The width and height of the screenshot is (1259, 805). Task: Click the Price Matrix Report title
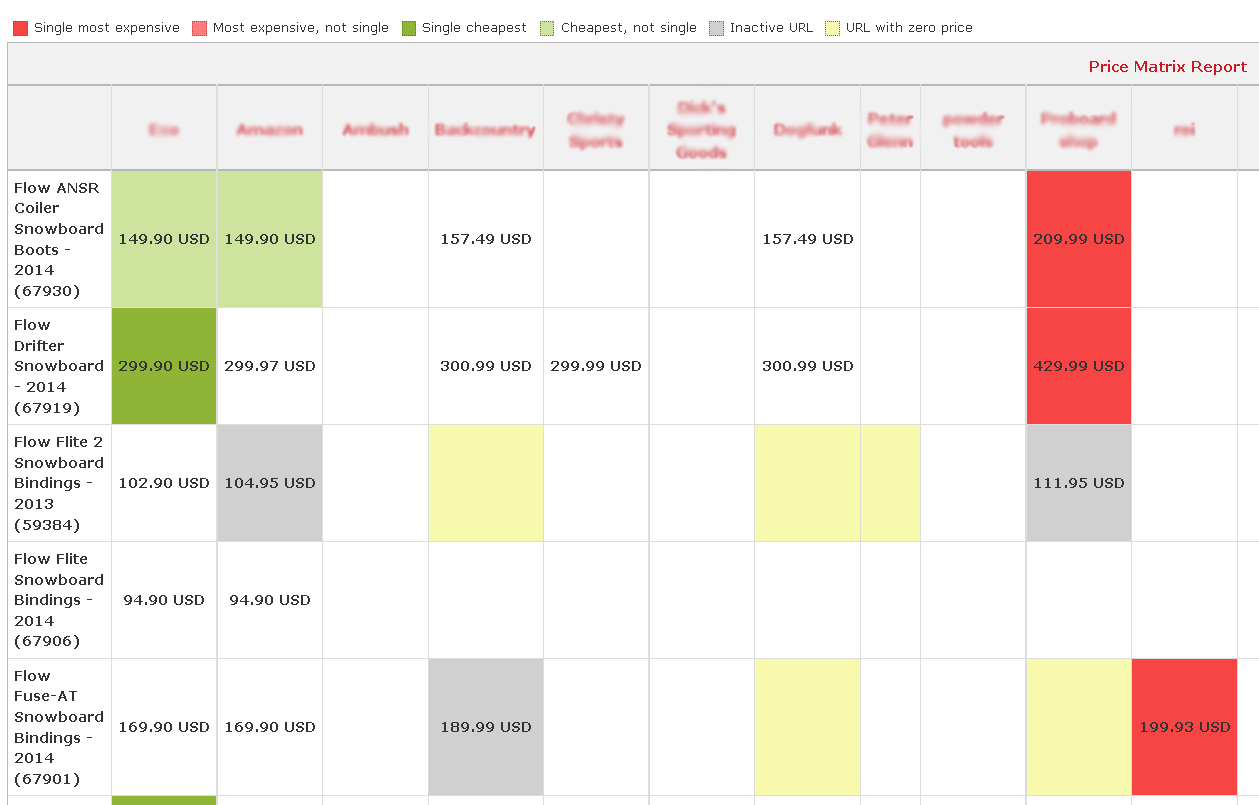coord(1167,67)
